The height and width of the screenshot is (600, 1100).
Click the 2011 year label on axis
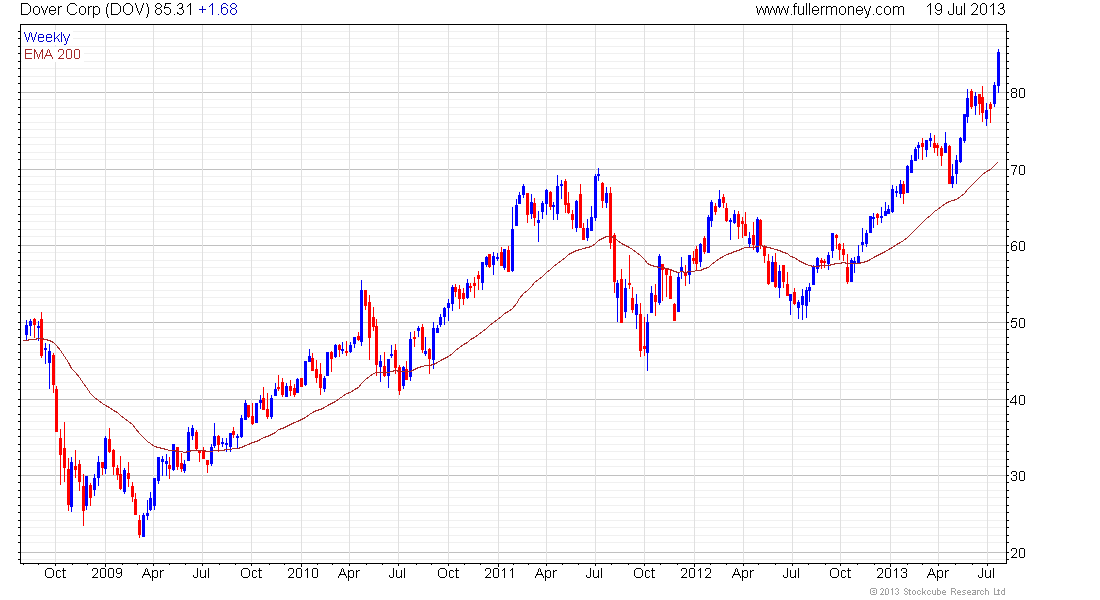pyautogui.click(x=499, y=573)
